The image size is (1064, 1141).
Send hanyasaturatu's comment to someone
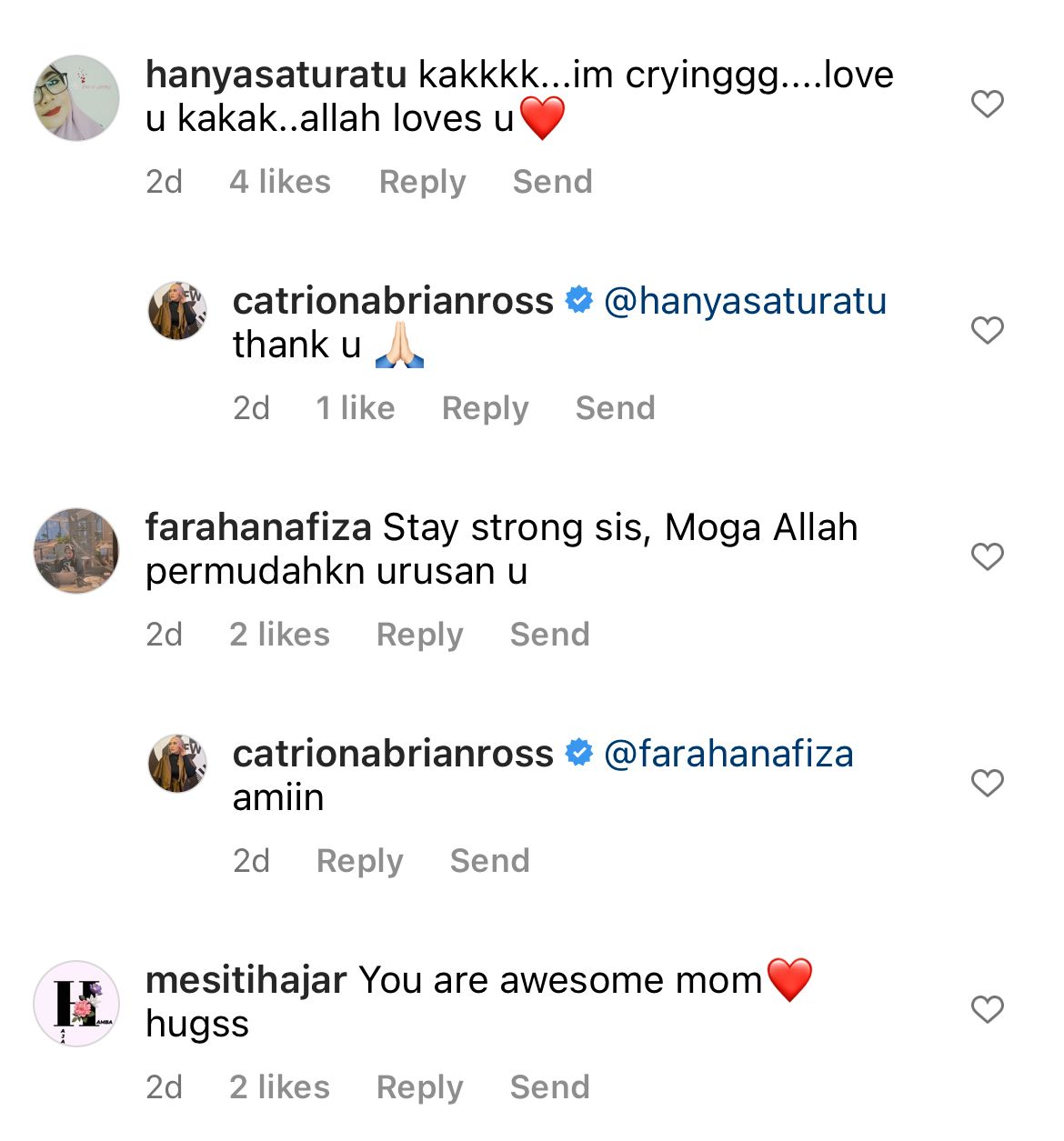click(x=552, y=182)
